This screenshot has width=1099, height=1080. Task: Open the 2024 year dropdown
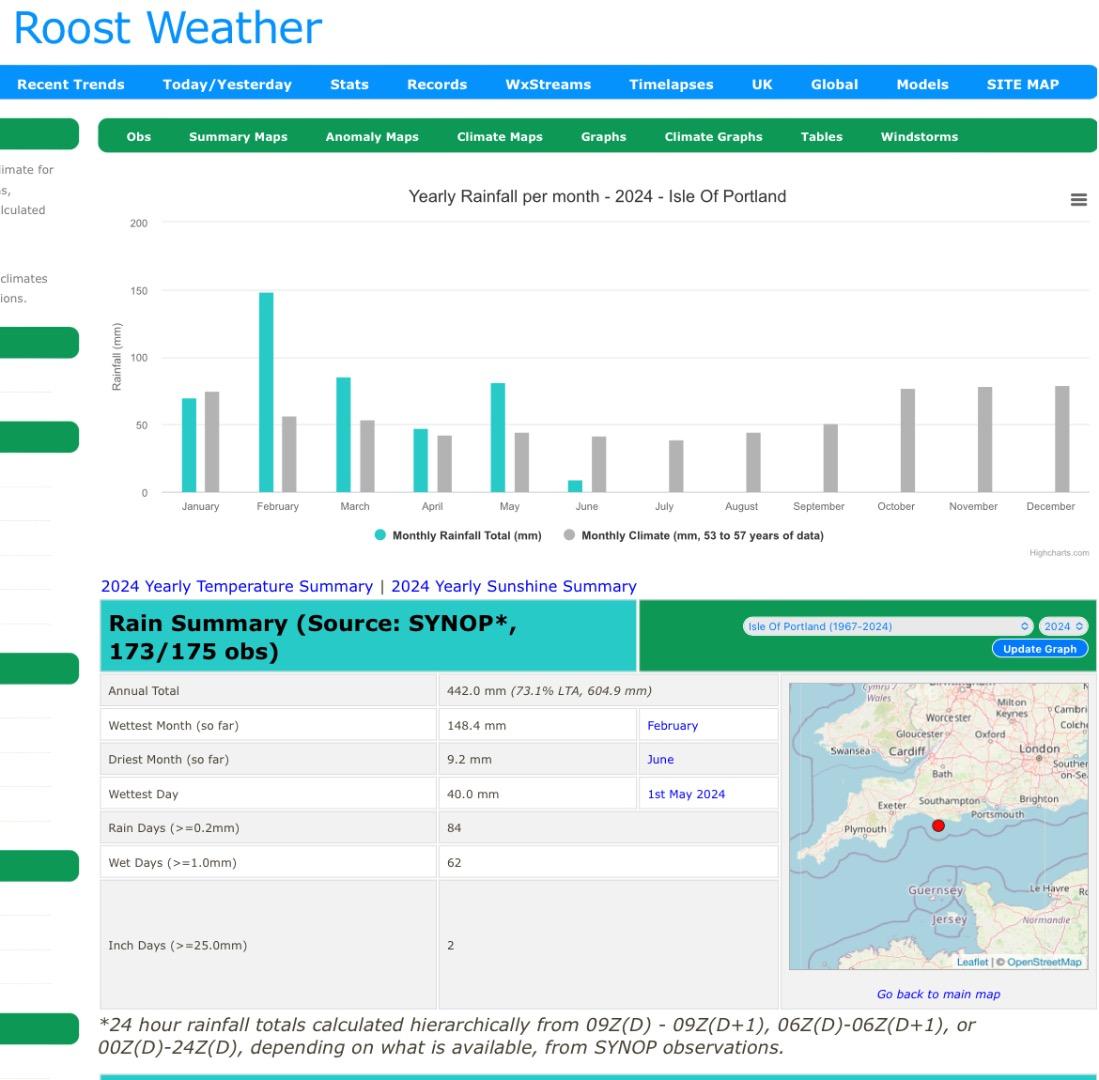pos(1064,626)
